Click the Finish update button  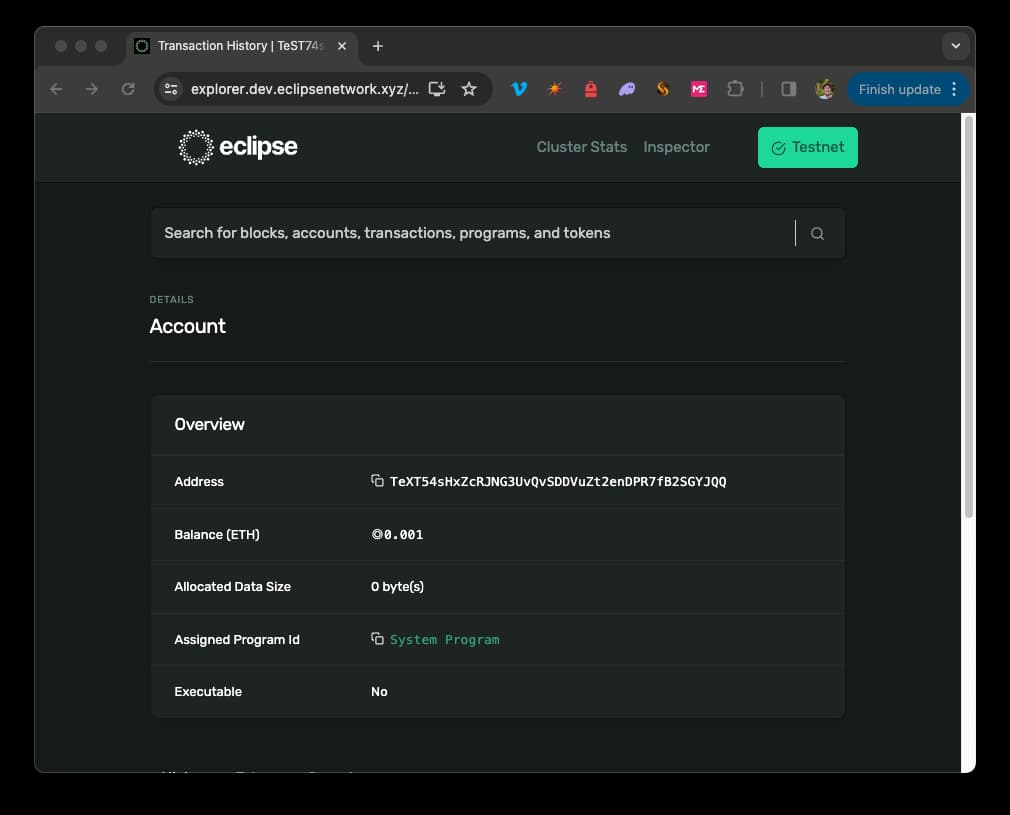tap(899, 89)
